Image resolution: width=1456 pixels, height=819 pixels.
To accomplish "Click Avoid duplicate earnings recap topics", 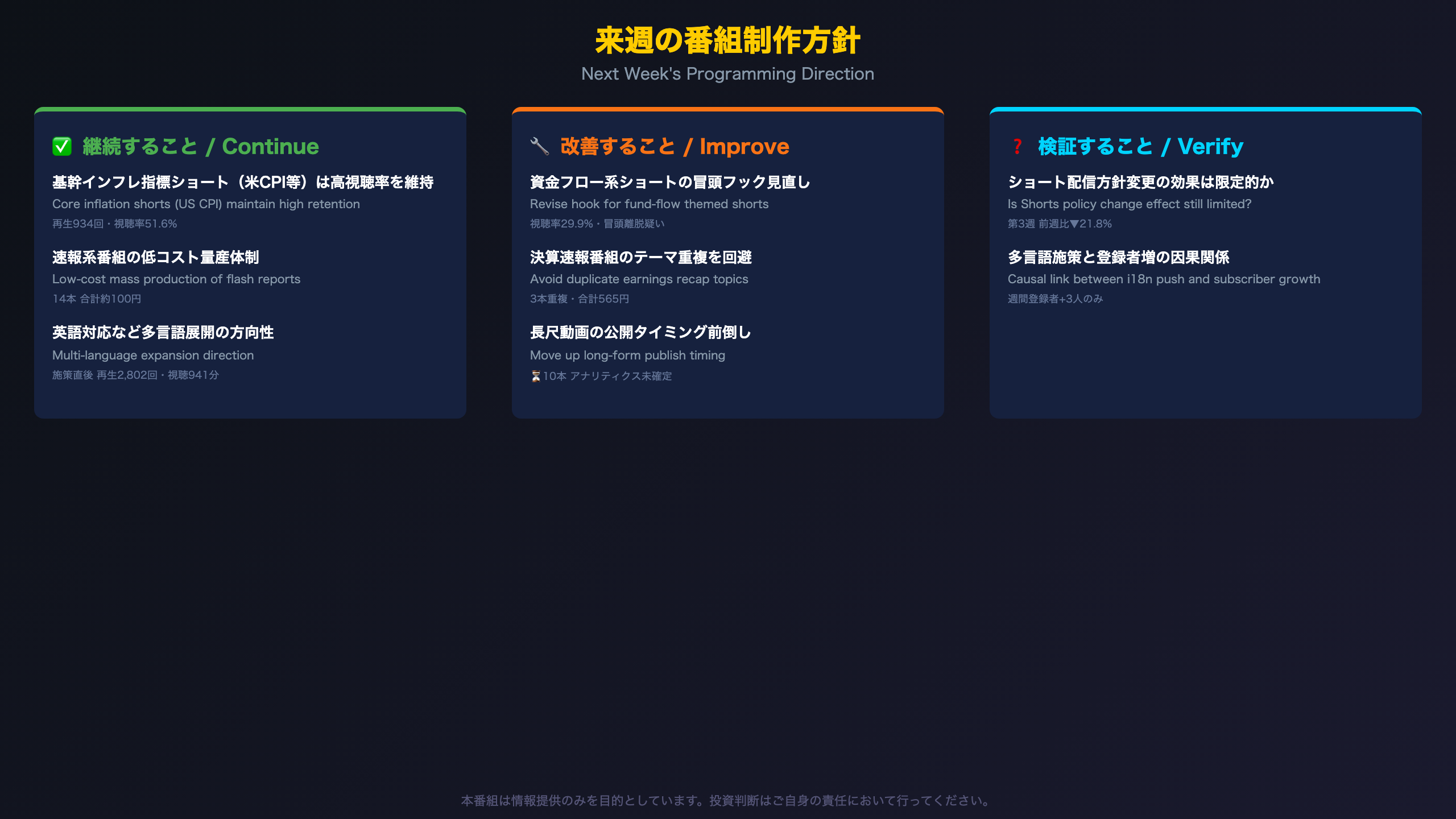I will (639, 279).
